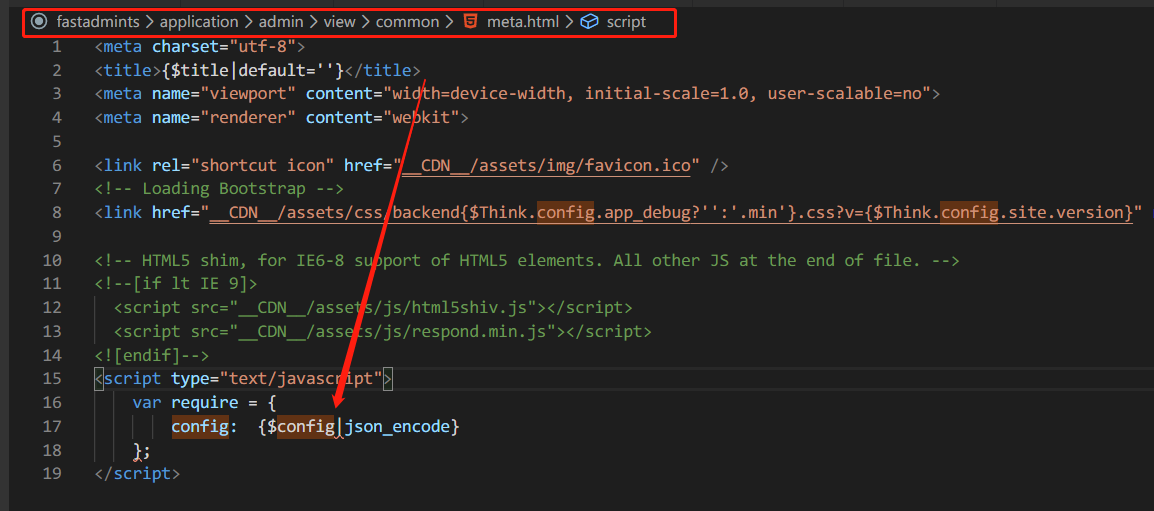This screenshot has height=511, width=1154.
Task: Click the fastadmints breadcrumb root
Action: [96, 22]
